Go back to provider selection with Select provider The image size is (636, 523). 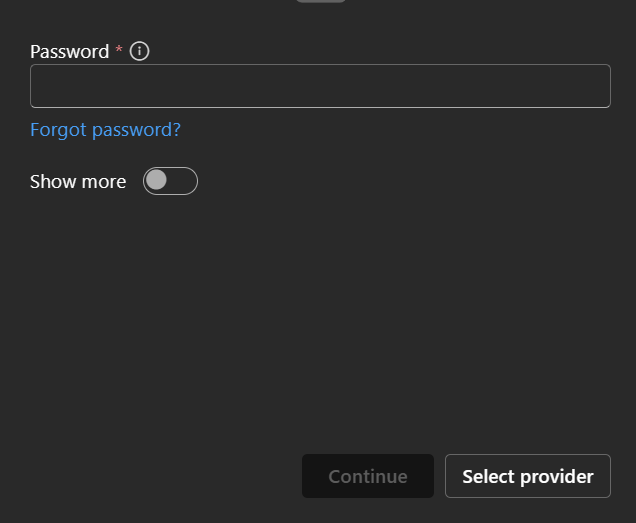pos(527,476)
